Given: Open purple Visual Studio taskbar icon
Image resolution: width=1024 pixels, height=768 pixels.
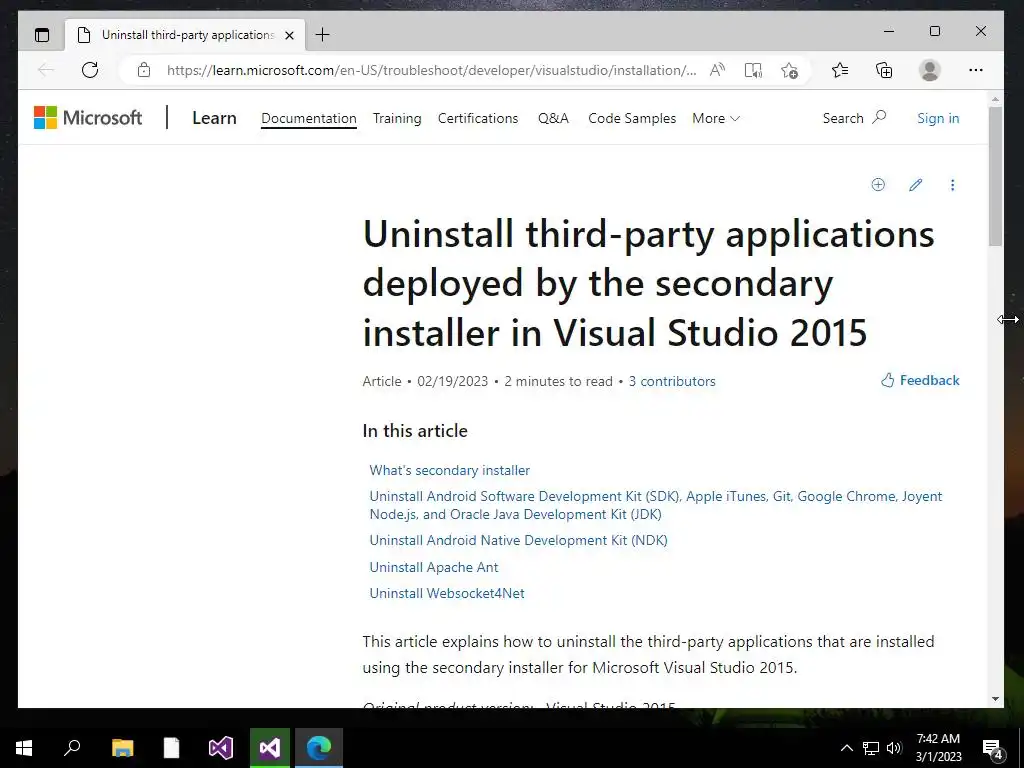Looking at the screenshot, I should tap(221, 748).
